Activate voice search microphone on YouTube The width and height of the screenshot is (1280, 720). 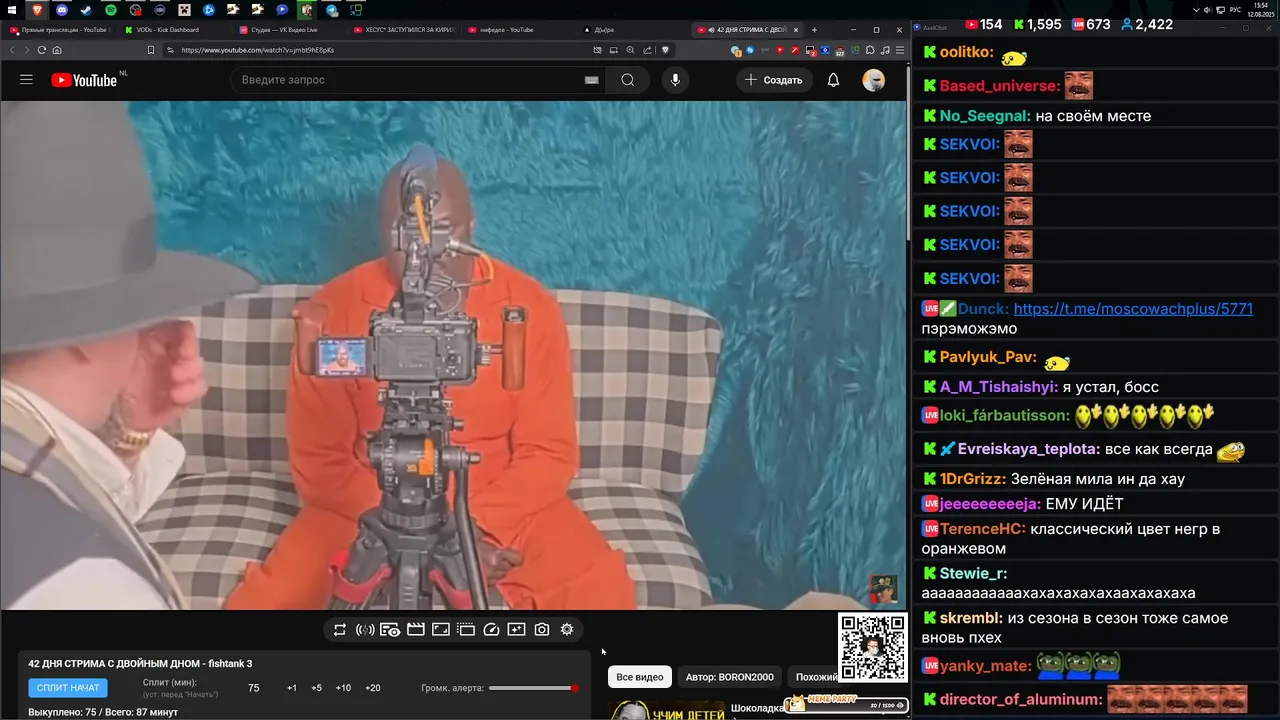675,80
